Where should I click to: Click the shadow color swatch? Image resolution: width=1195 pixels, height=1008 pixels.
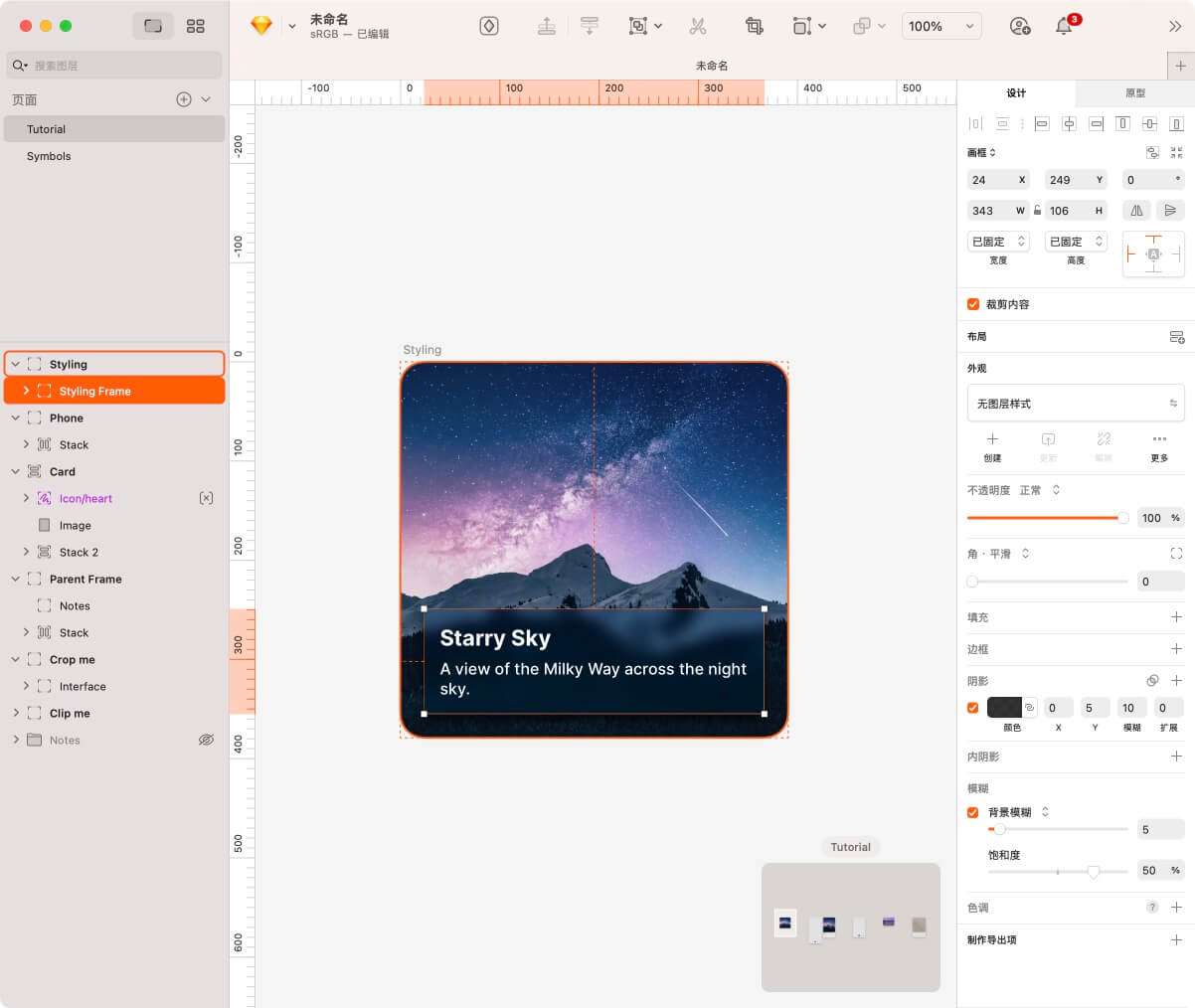click(1004, 708)
